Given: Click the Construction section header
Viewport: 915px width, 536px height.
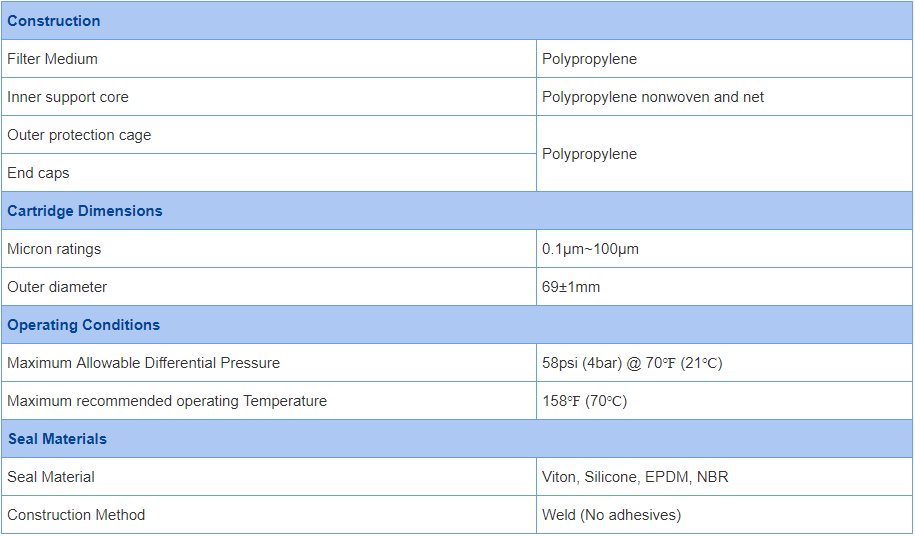Looking at the screenshot, I should point(54,21).
